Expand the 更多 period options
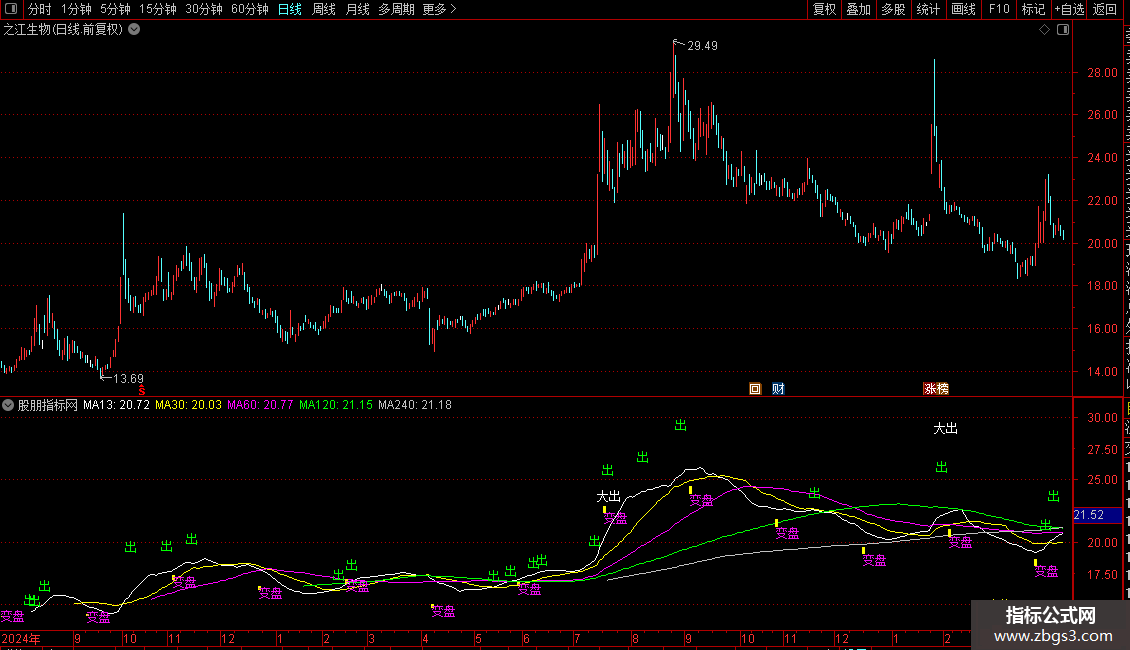 [x=439, y=9]
